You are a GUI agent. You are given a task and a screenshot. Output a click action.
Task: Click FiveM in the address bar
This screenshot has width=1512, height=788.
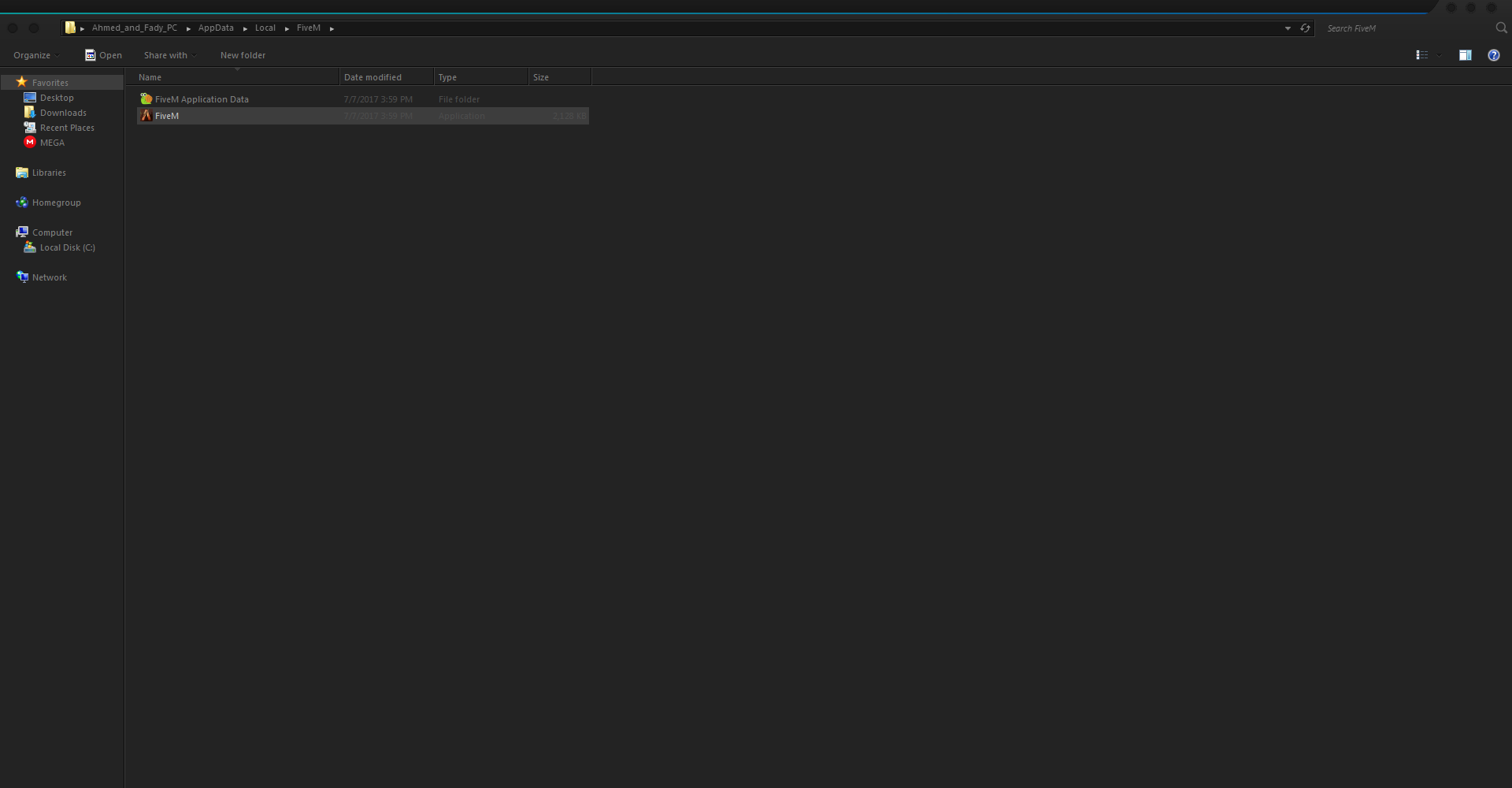point(309,28)
